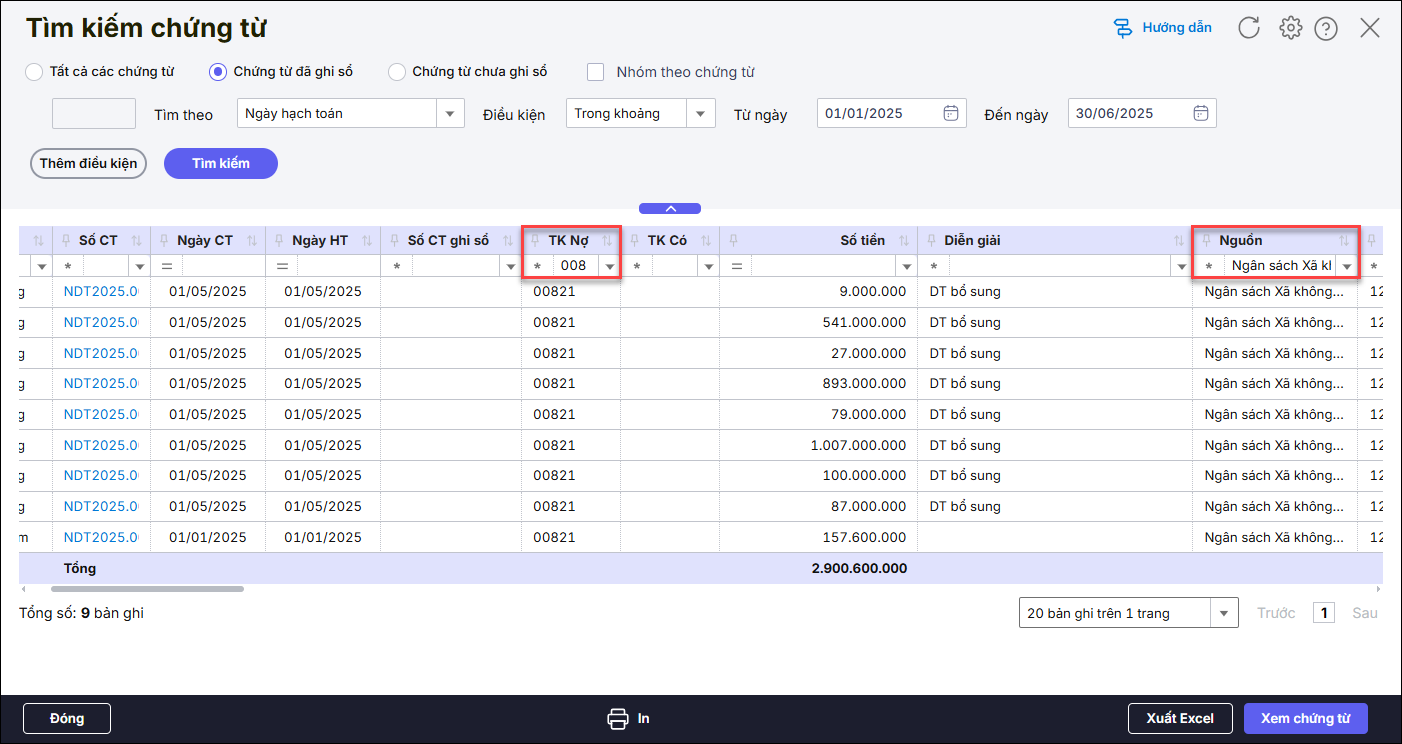Click the printer In icon

(x=618, y=718)
